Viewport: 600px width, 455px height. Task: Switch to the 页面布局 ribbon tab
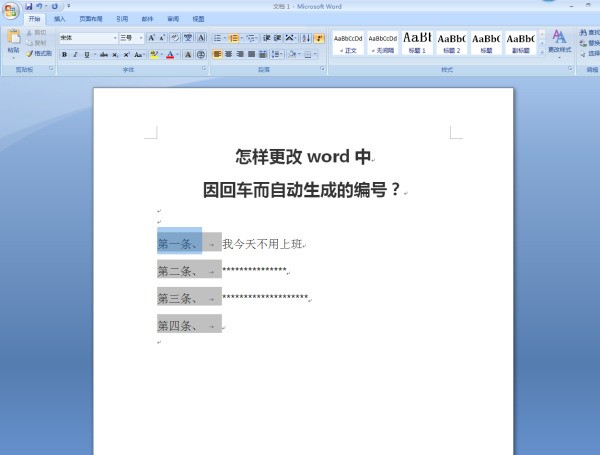coord(91,19)
